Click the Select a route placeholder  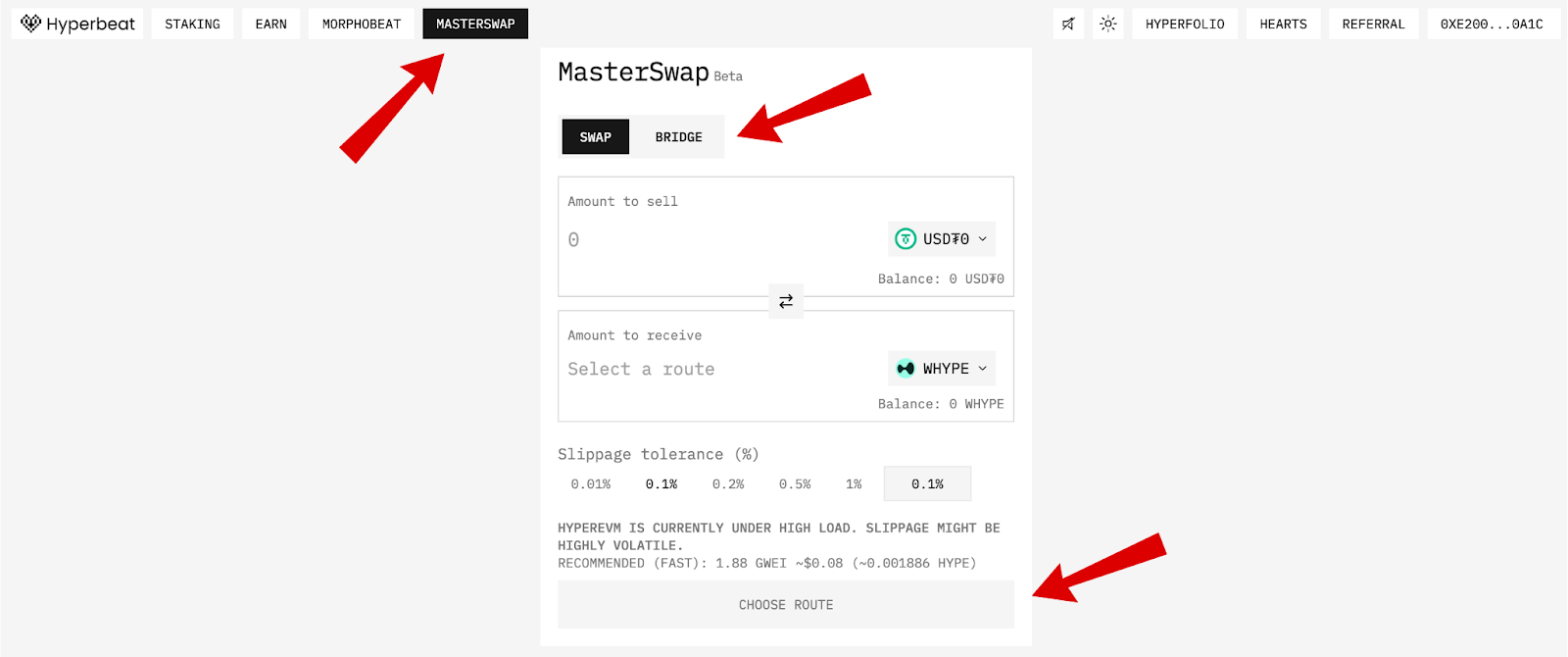(641, 370)
